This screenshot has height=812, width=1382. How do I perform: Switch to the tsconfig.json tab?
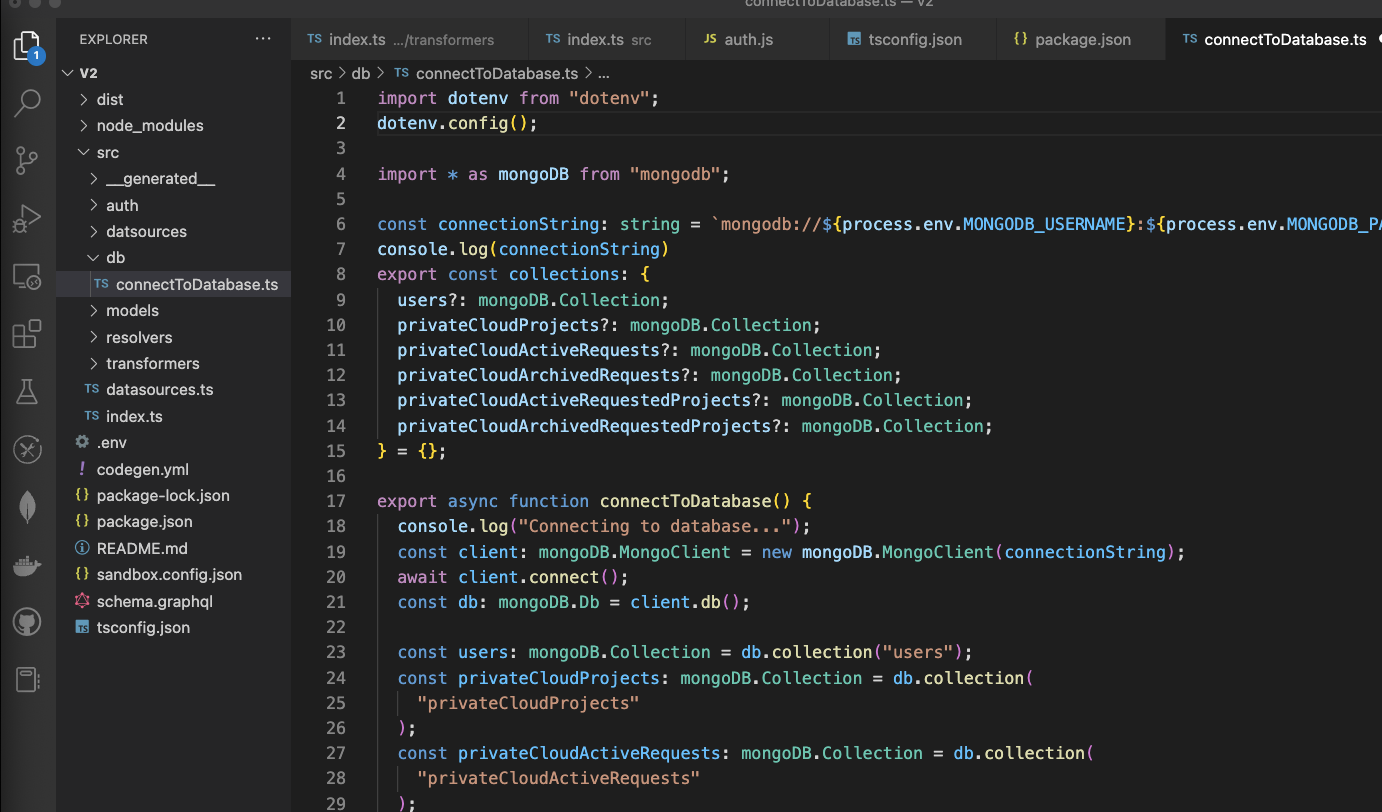click(913, 40)
